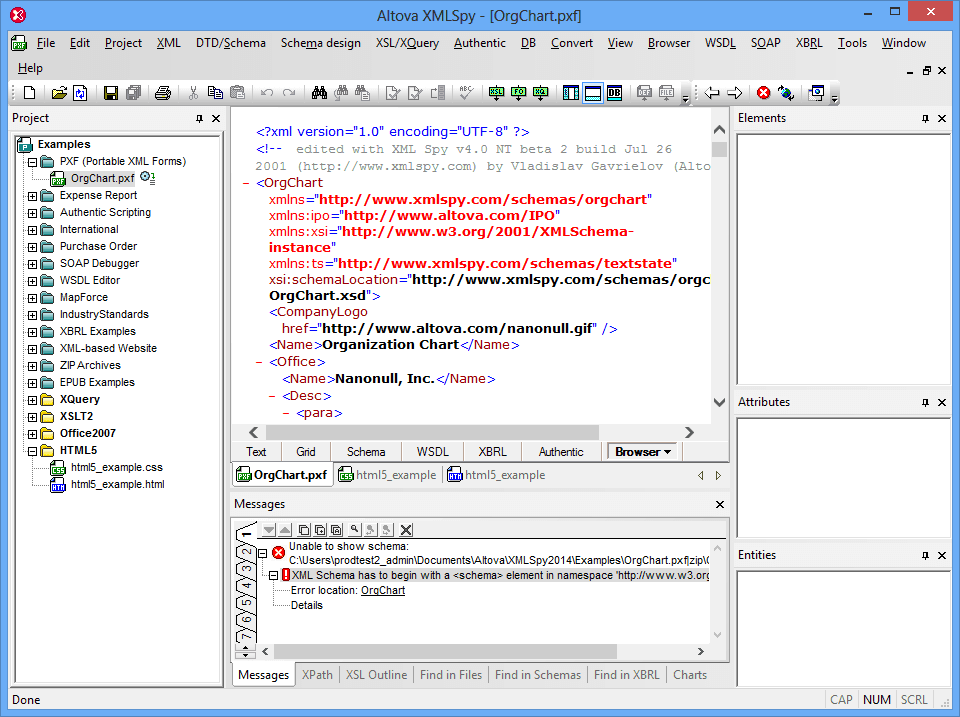This screenshot has width=960, height=717.
Task: Open Find using the binoculars icon
Action: [x=319, y=93]
